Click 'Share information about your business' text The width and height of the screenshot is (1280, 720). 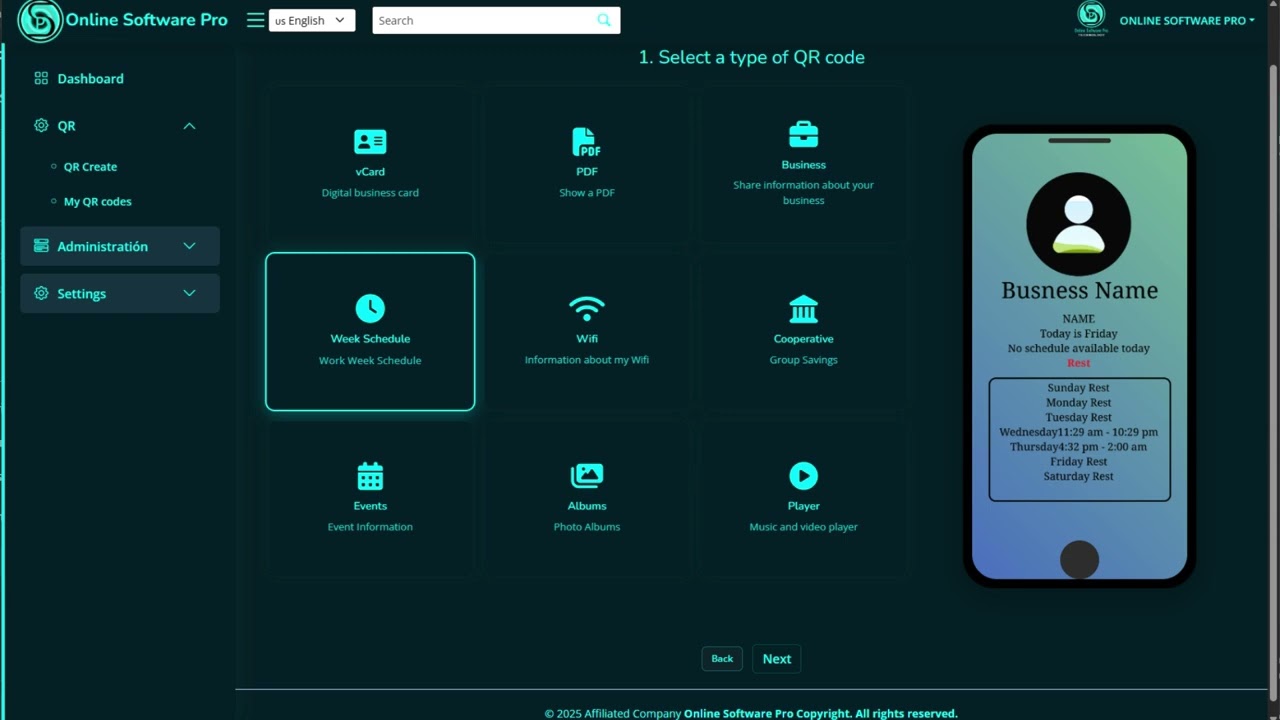point(803,192)
